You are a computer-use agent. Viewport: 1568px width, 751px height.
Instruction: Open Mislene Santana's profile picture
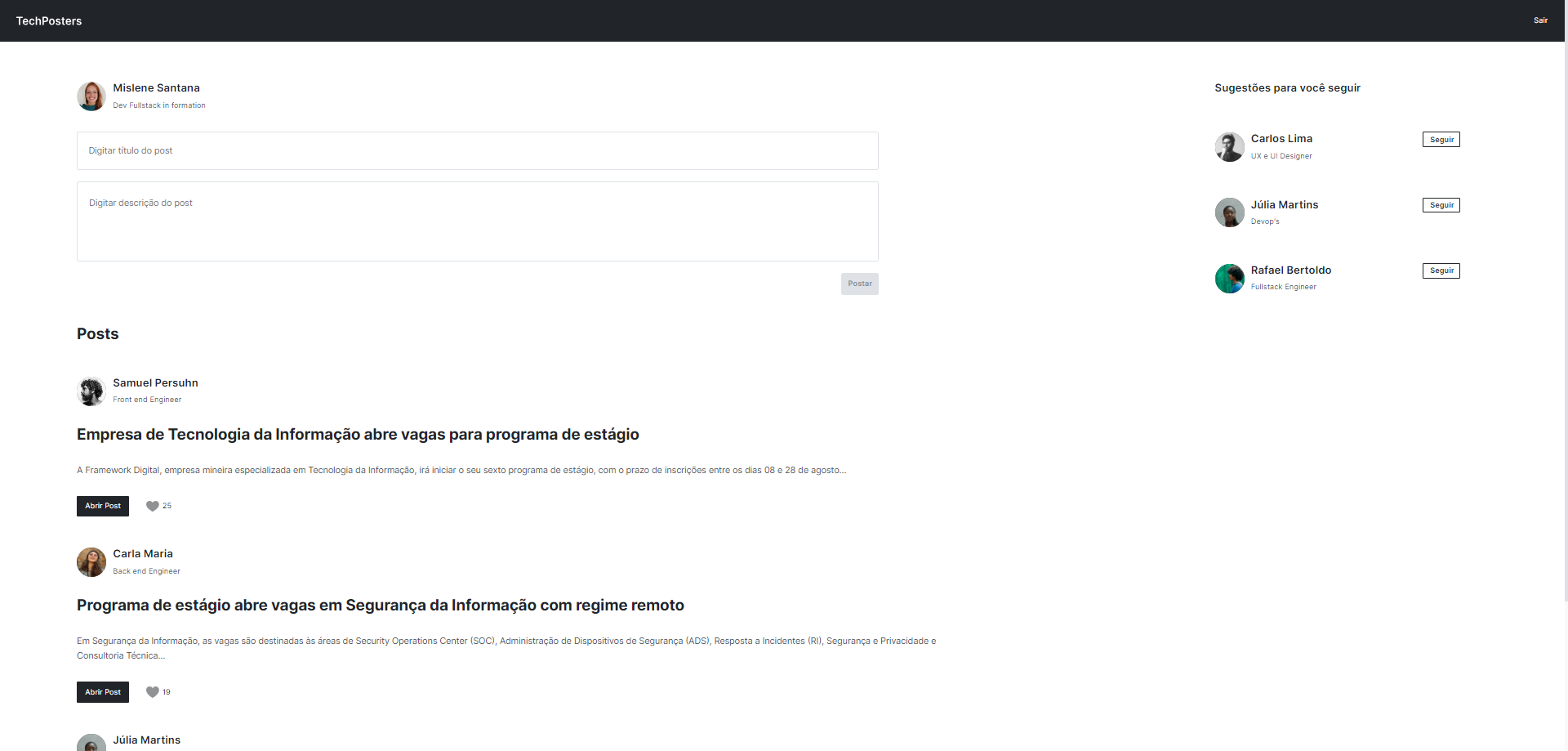click(x=91, y=96)
